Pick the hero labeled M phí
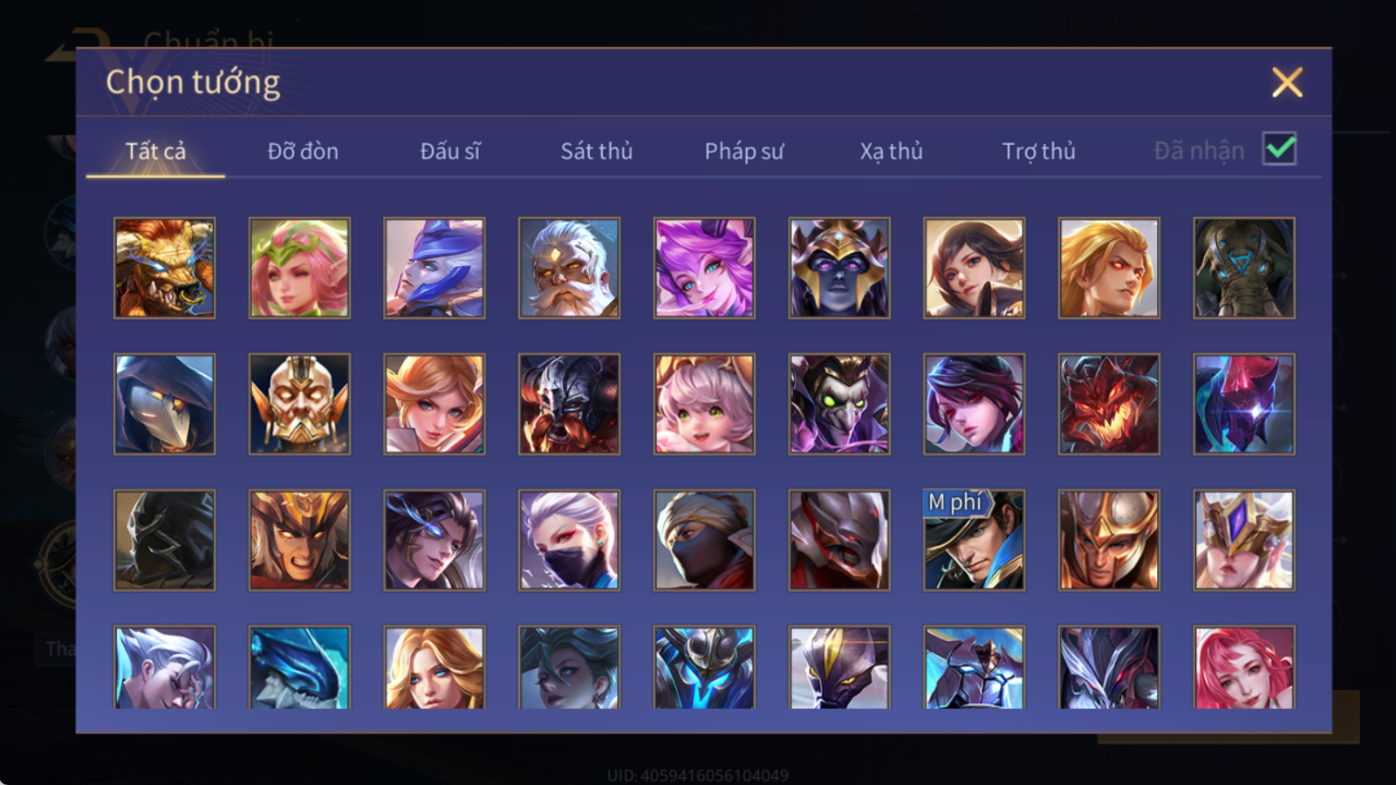Viewport: 1396px width, 785px height. point(974,540)
